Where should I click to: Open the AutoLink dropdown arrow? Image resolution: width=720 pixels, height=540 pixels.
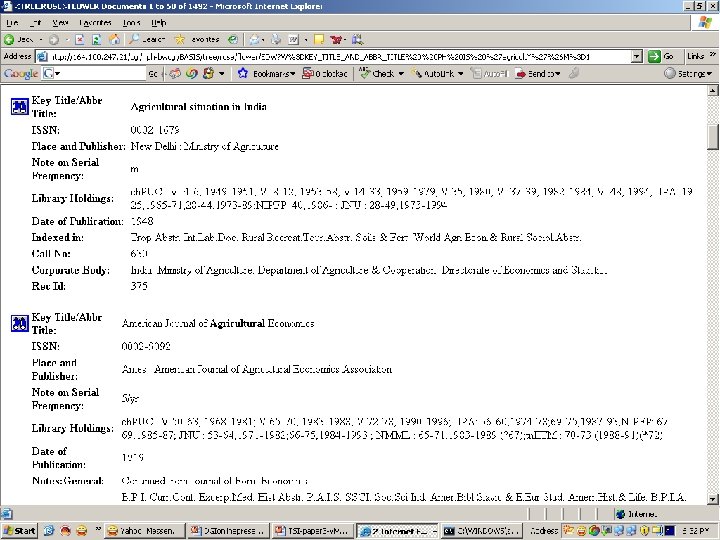click(x=460, y=73)
